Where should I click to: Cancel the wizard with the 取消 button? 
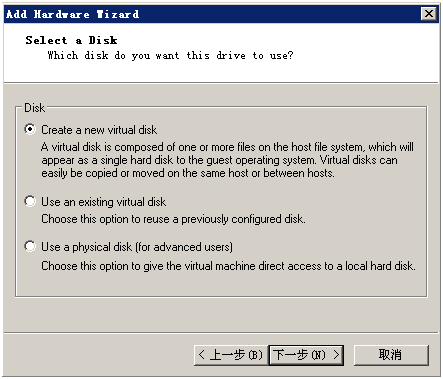(391, 355)
